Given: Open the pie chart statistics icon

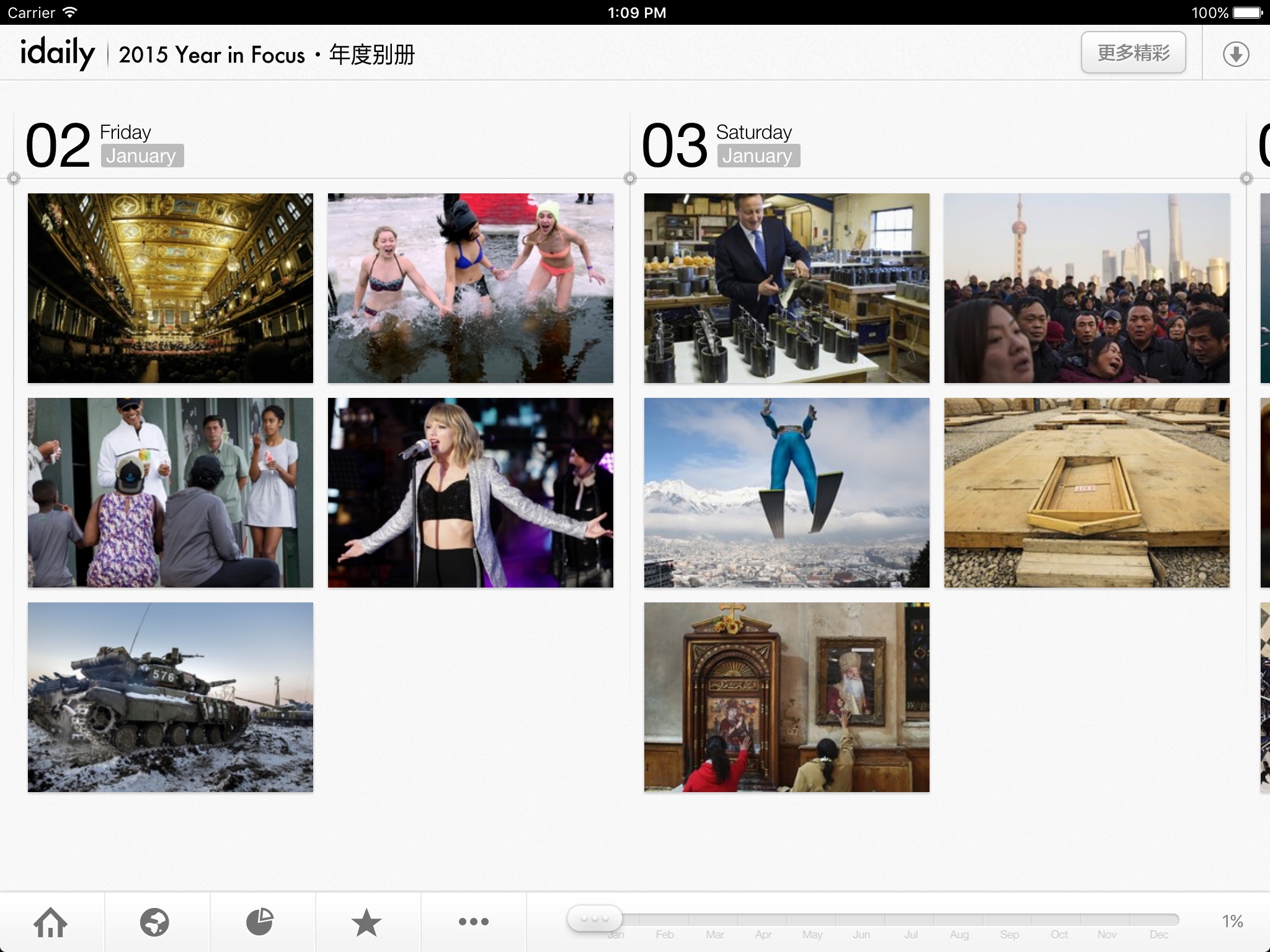Looking at the screenshot, I should (x=260, y=922).
